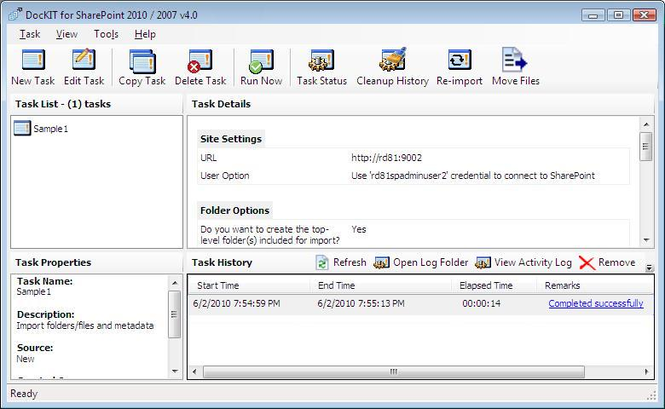This screenshot has height=409, width=665.
Task: Click elapsed time value 00:00:14
Action: click(481, 303)
